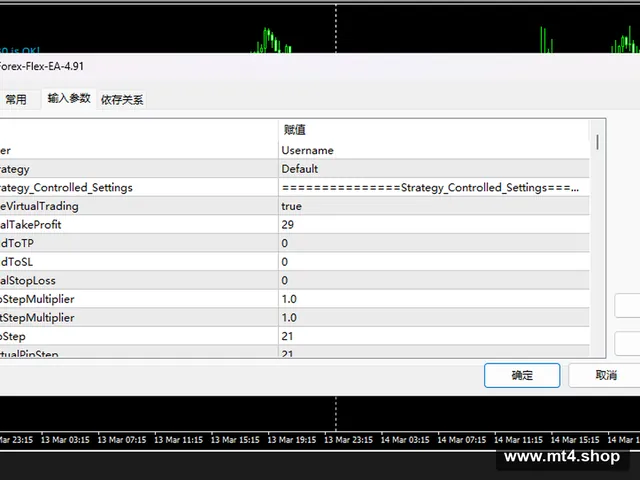Select the 输入参数 tab
This screenshot has width=640, height=480.
(69, 98)
